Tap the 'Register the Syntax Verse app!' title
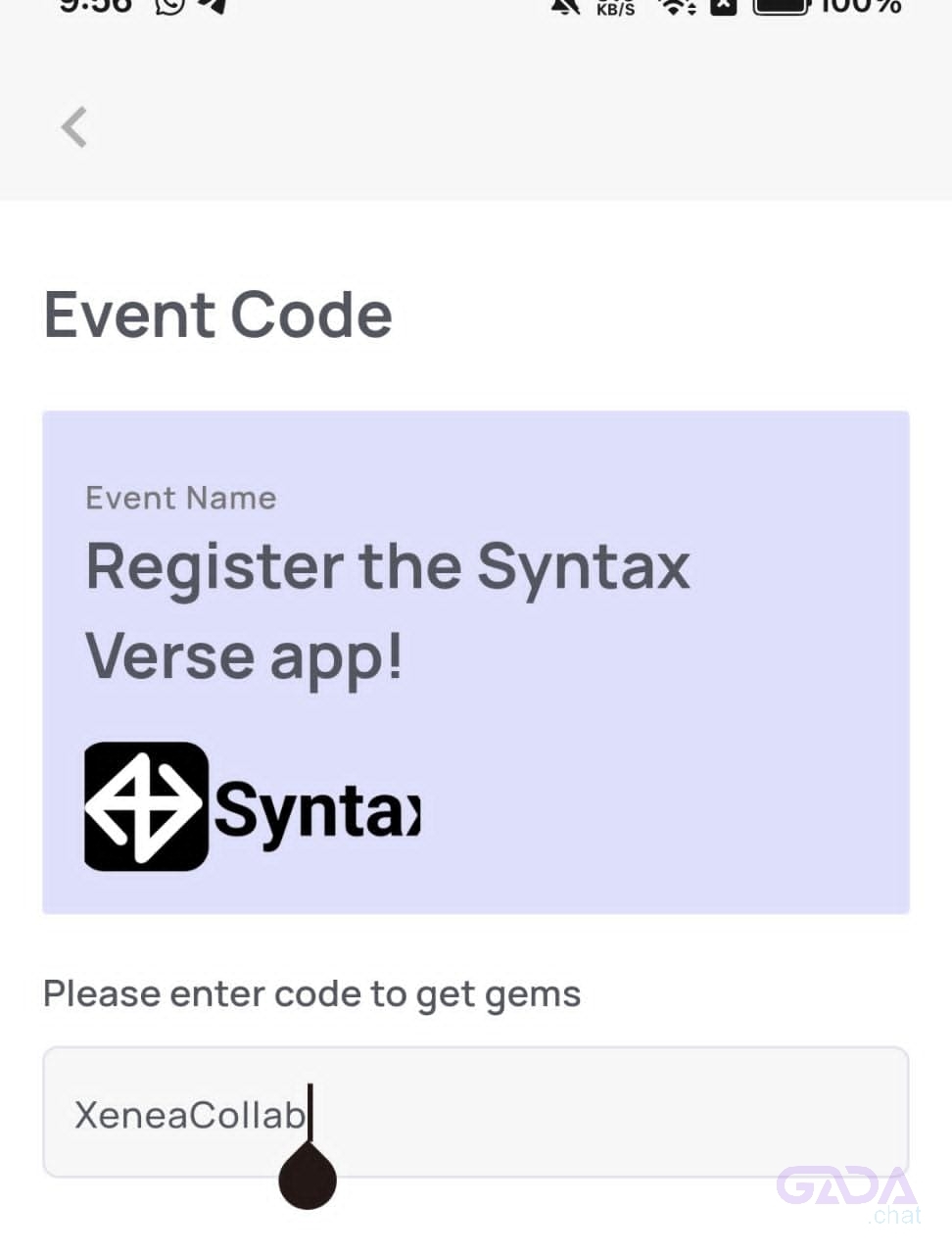 click(x=388, y=610)
